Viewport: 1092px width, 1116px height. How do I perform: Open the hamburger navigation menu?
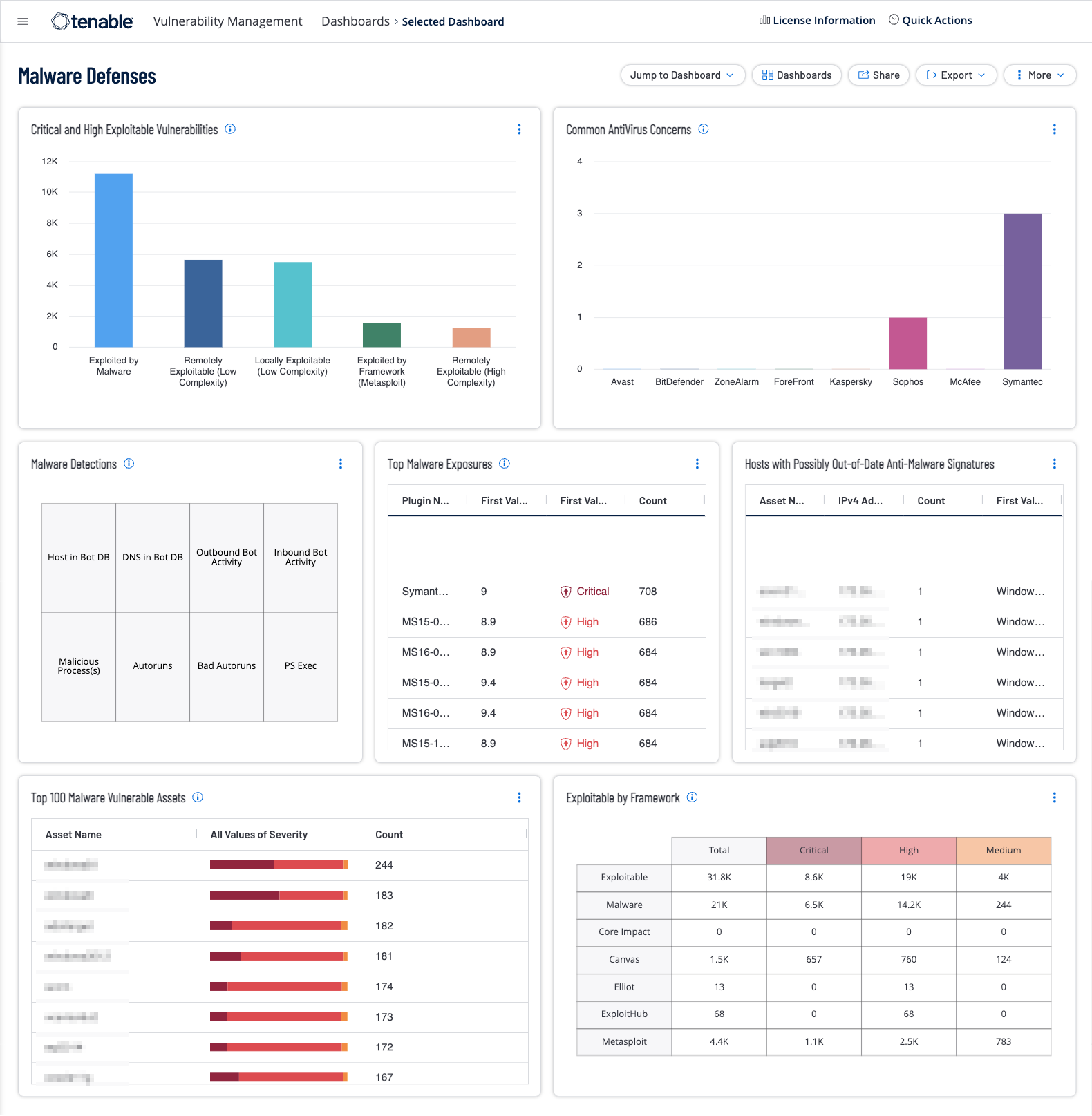[23, 21]
